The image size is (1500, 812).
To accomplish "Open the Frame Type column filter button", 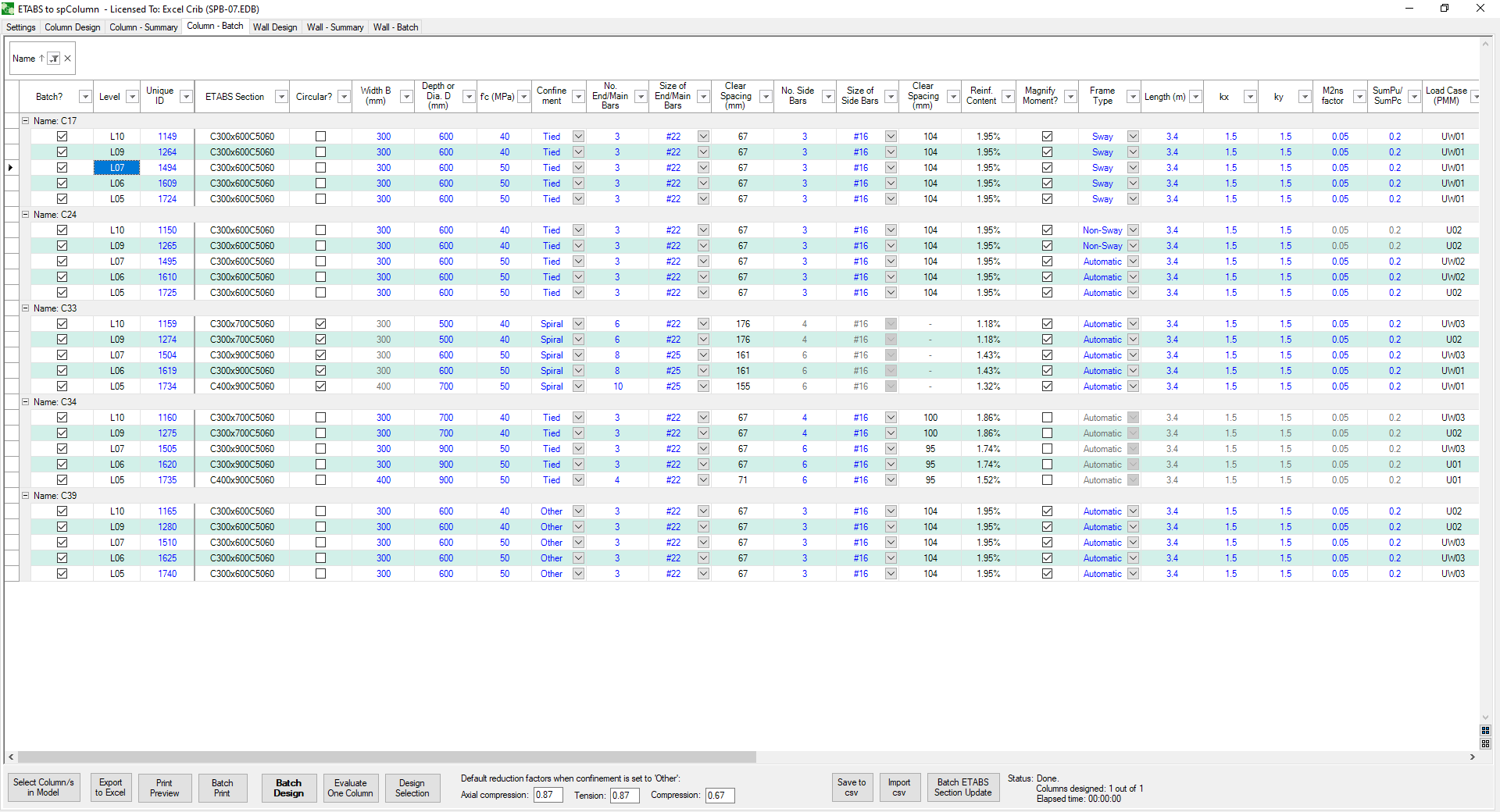I will pos(1132,97).
